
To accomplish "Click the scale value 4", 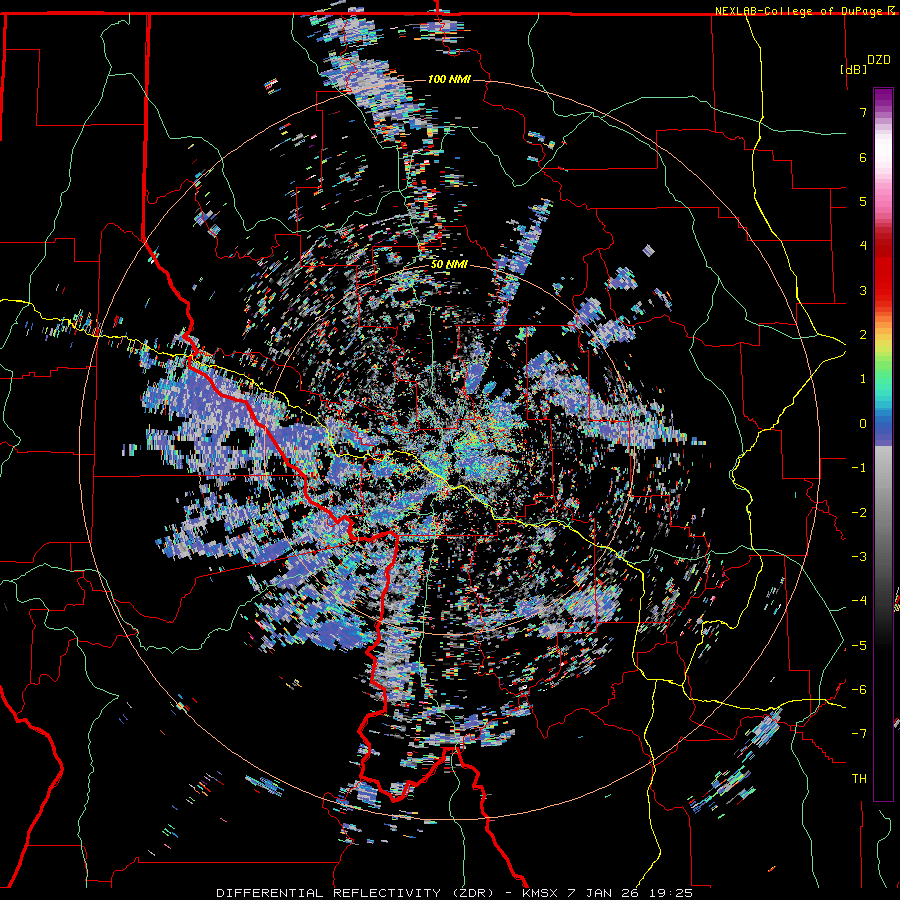I will (x=863, y=245).
